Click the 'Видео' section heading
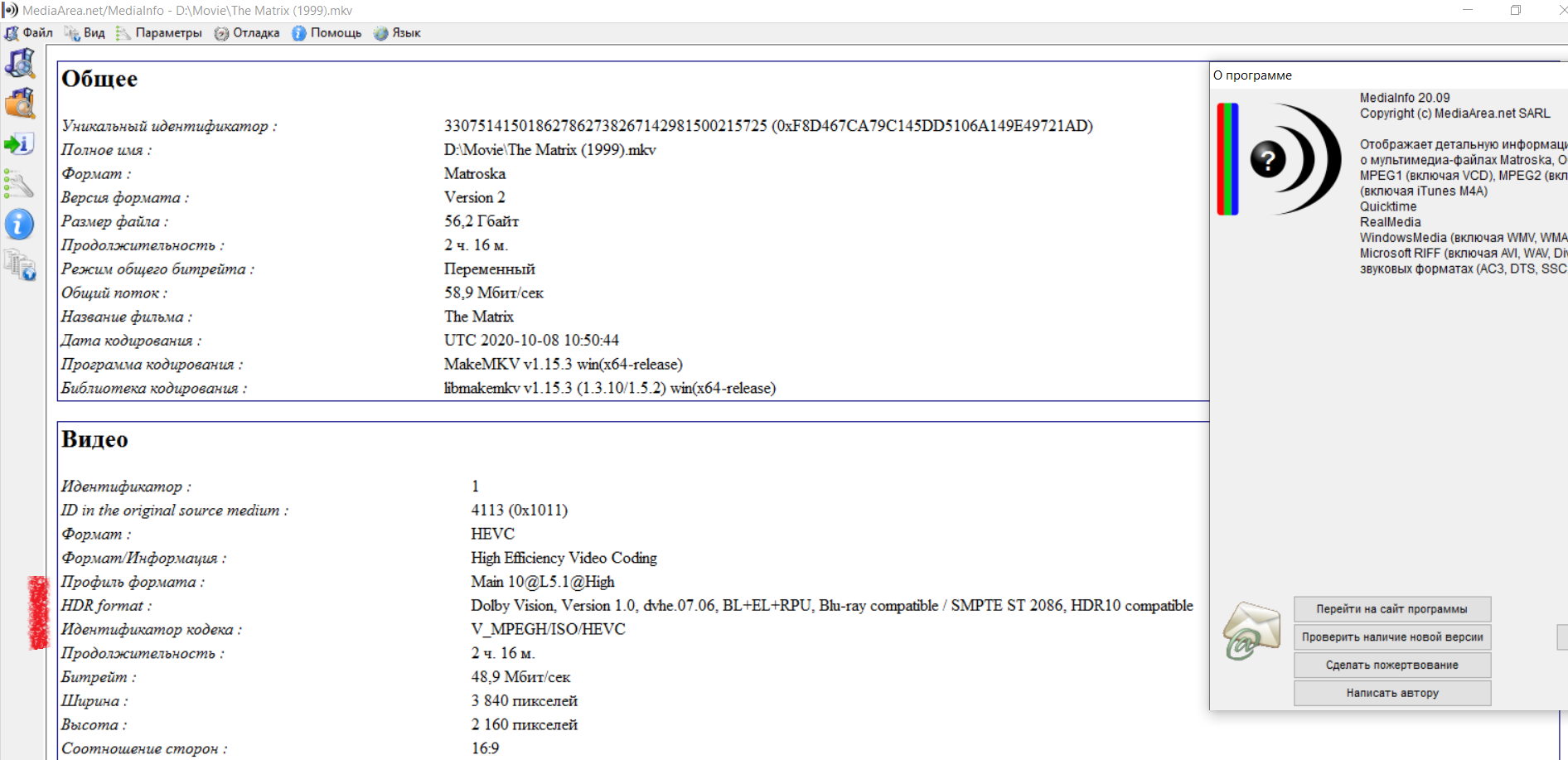Viewport: 1568px width, 760px height. point(94,439)
